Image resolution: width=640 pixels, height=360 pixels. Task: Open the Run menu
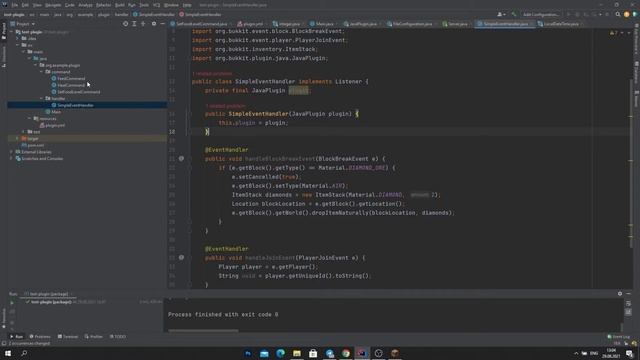(131, 5)
